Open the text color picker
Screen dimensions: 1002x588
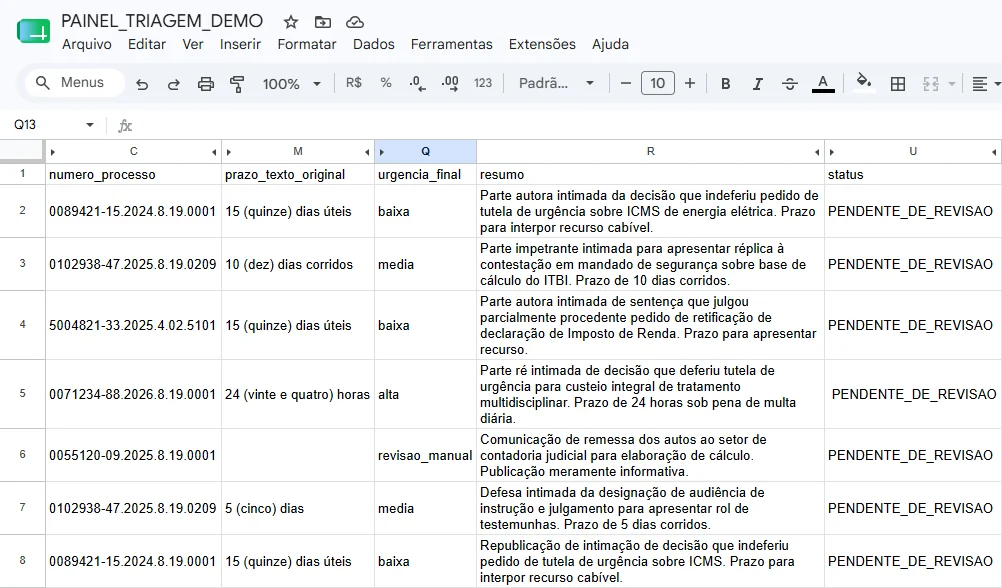(823, 83)
